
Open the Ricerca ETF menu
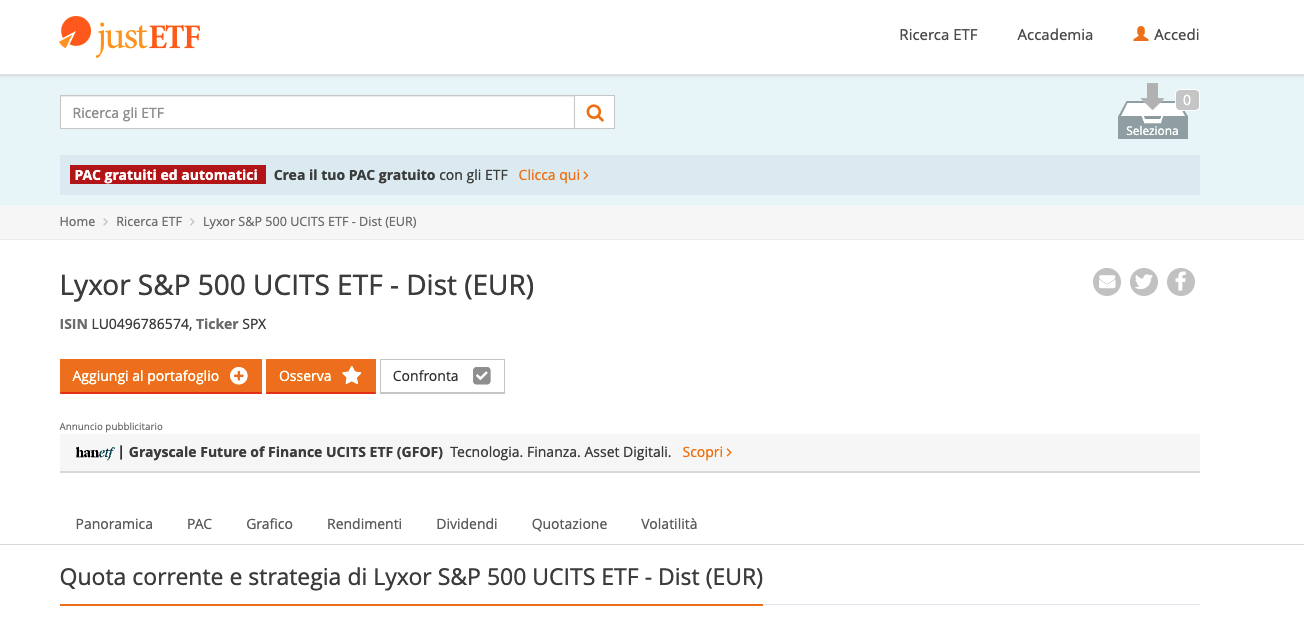tap(938, 35)
